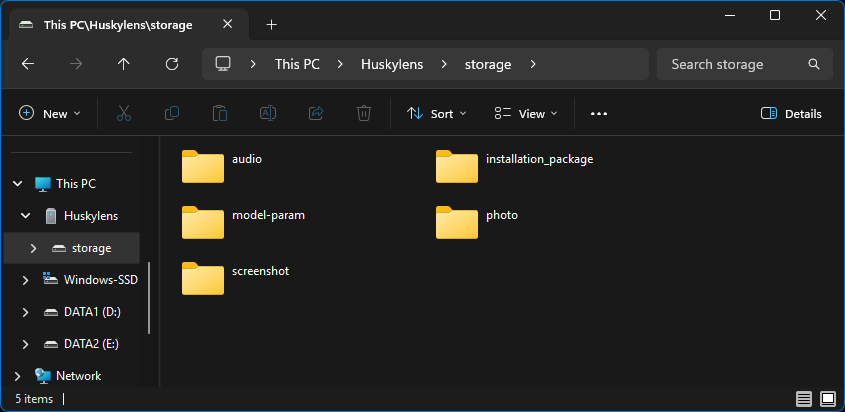This screenshot has width=845, height=412.
Task: Switch to large thumbnails view in status bar
Action: point(827,399)
